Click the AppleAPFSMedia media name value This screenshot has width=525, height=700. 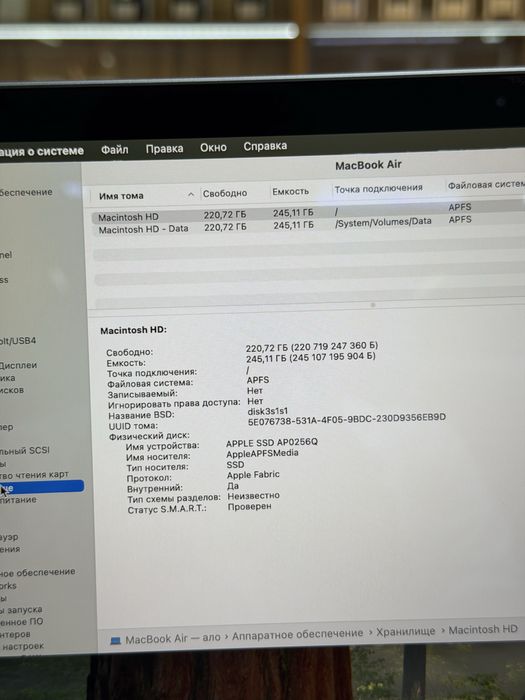pyautogui.click(x=262, y=454)
